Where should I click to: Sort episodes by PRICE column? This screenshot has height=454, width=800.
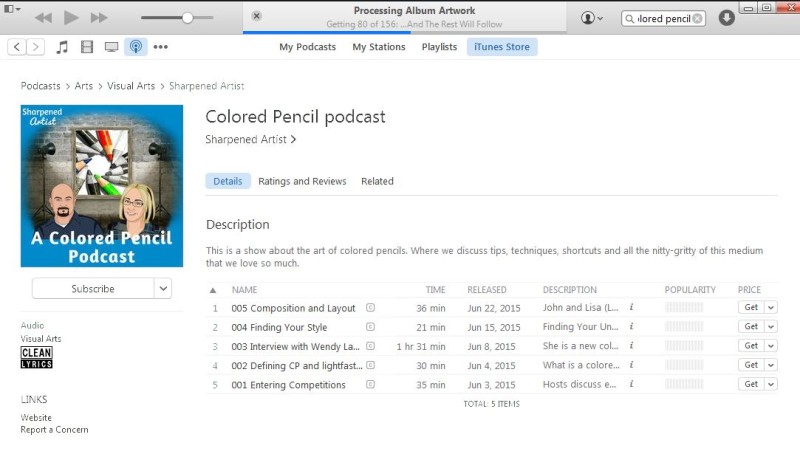(749, 290)
